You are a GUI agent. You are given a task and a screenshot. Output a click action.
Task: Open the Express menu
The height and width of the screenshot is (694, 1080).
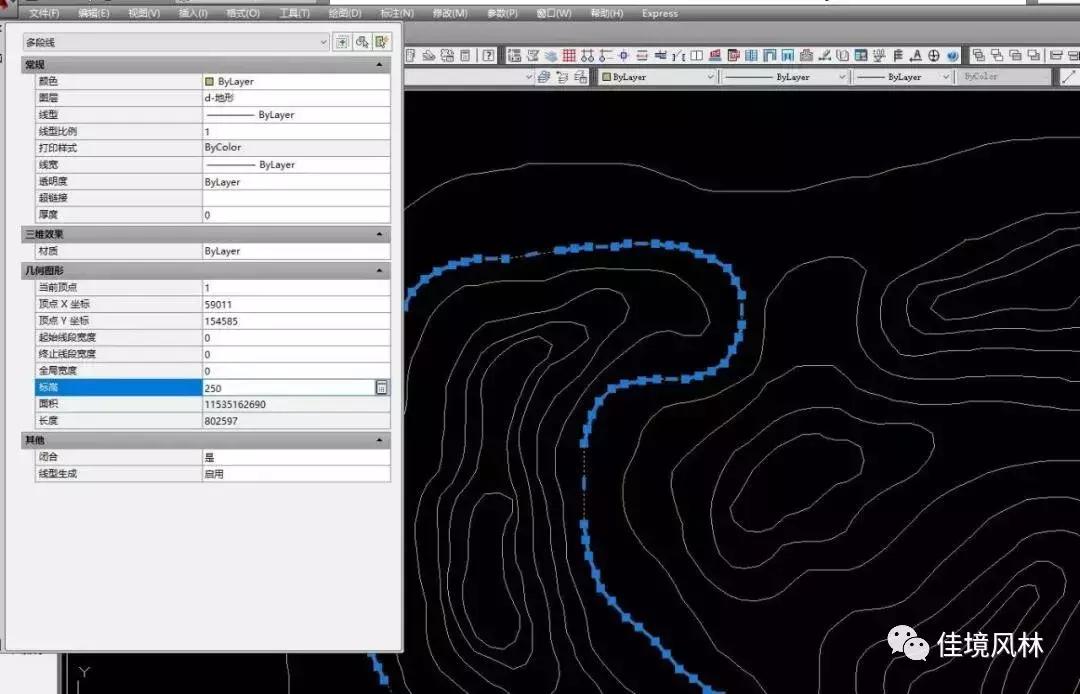(659, 13)
